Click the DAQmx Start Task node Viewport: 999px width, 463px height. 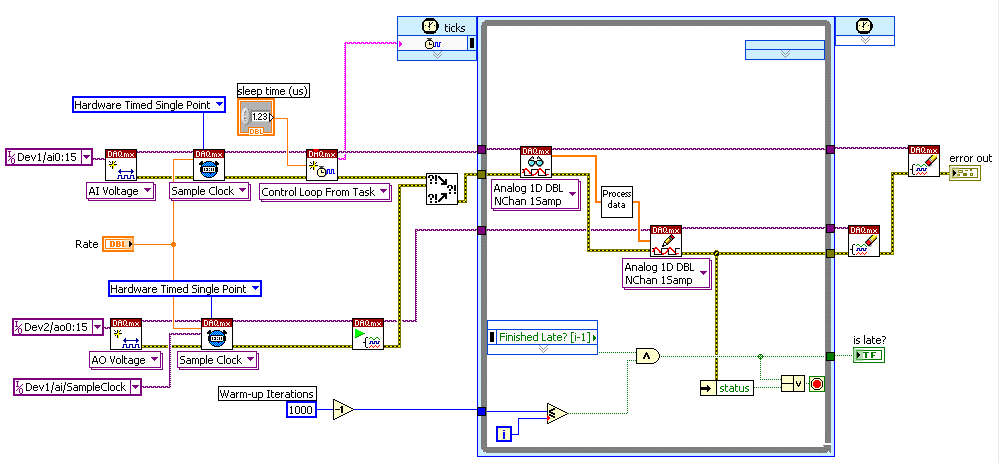coord(367,334)
